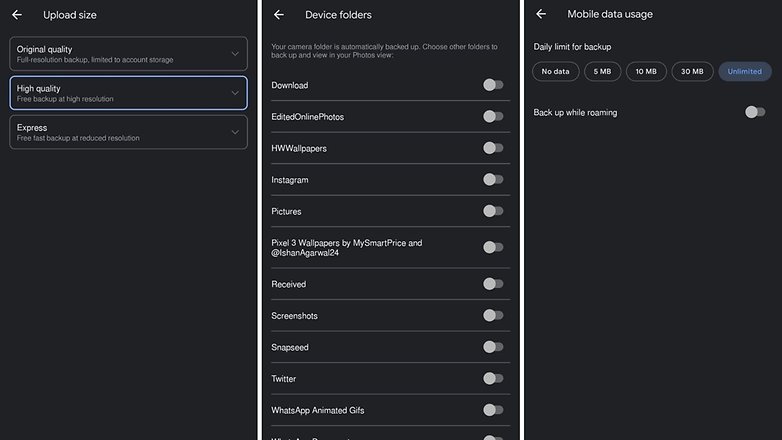Toggle backup for the Instagram folder

[493, 180]
